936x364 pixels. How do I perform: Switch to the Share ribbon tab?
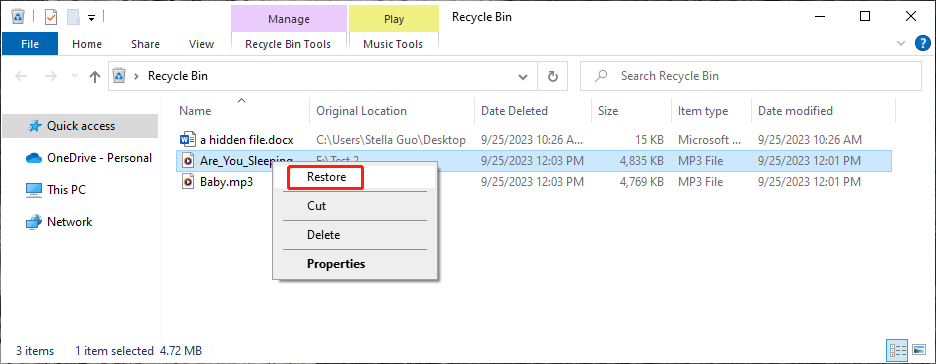tap(145, 44)
